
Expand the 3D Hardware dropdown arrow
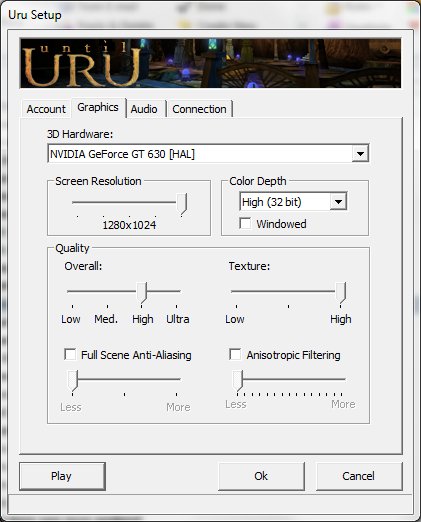pyautogui.click(x=360, y=154)
